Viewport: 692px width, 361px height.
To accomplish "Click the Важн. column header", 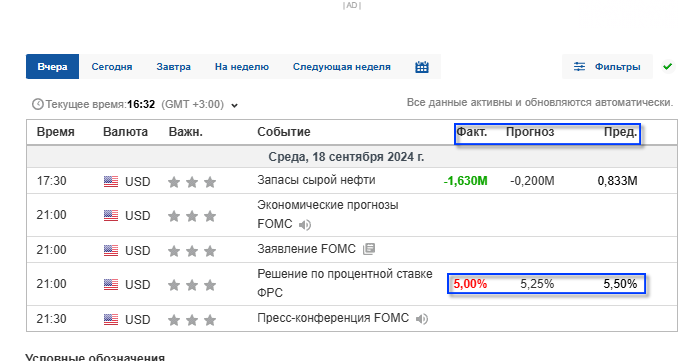I will click(x=186, y=132).
